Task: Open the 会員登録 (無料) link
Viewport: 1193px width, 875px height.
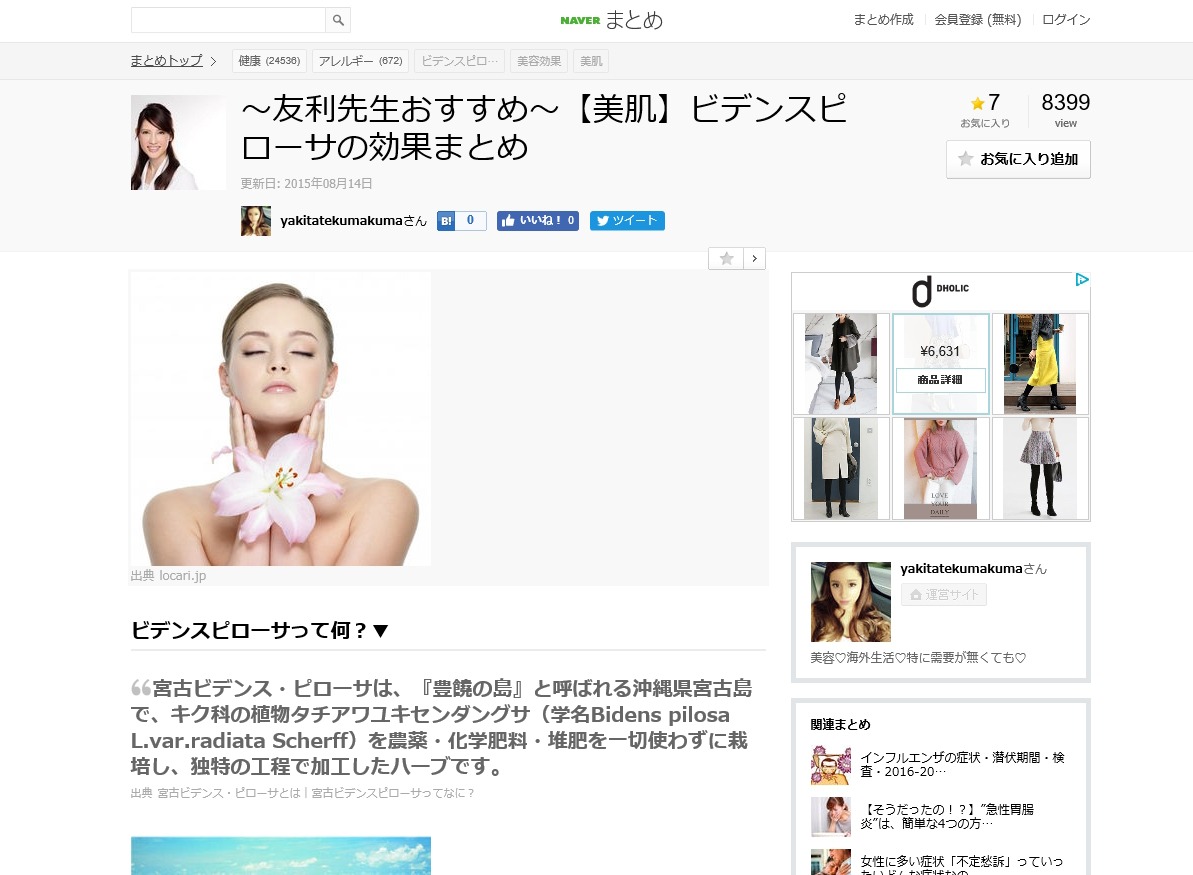Action: [977, 20]
